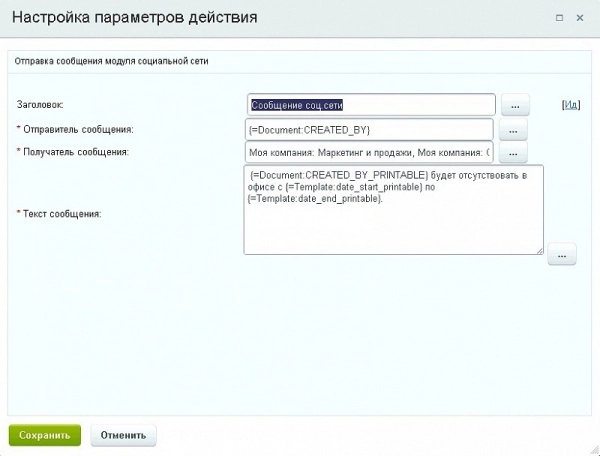Screen dimensions: 600x456
Task: Click the textarea resize handle corner
Action: [x=539, y=250]
